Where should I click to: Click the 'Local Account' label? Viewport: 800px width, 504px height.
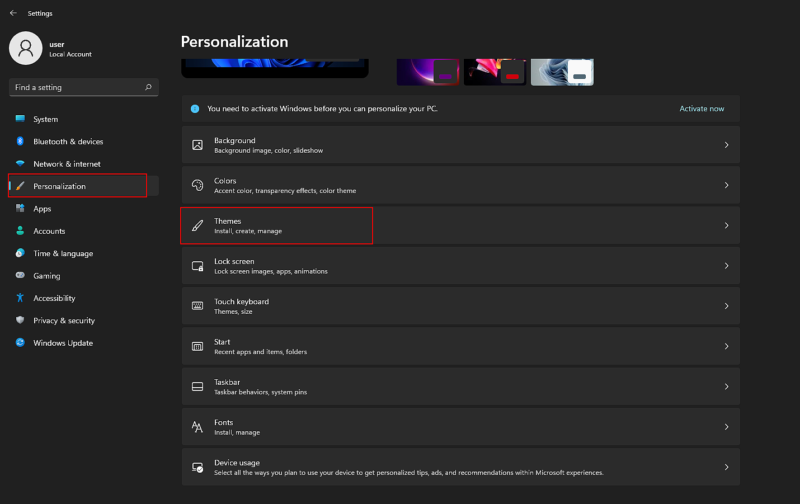[x=70, y=54]
